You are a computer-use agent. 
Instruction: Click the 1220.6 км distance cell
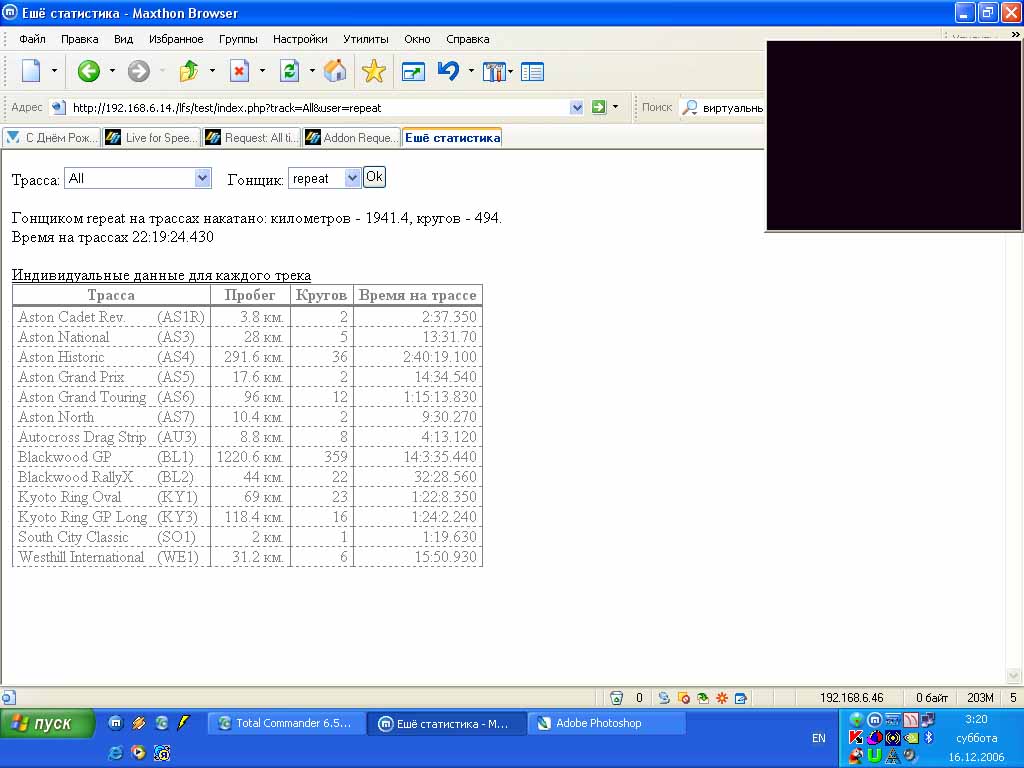250,457
